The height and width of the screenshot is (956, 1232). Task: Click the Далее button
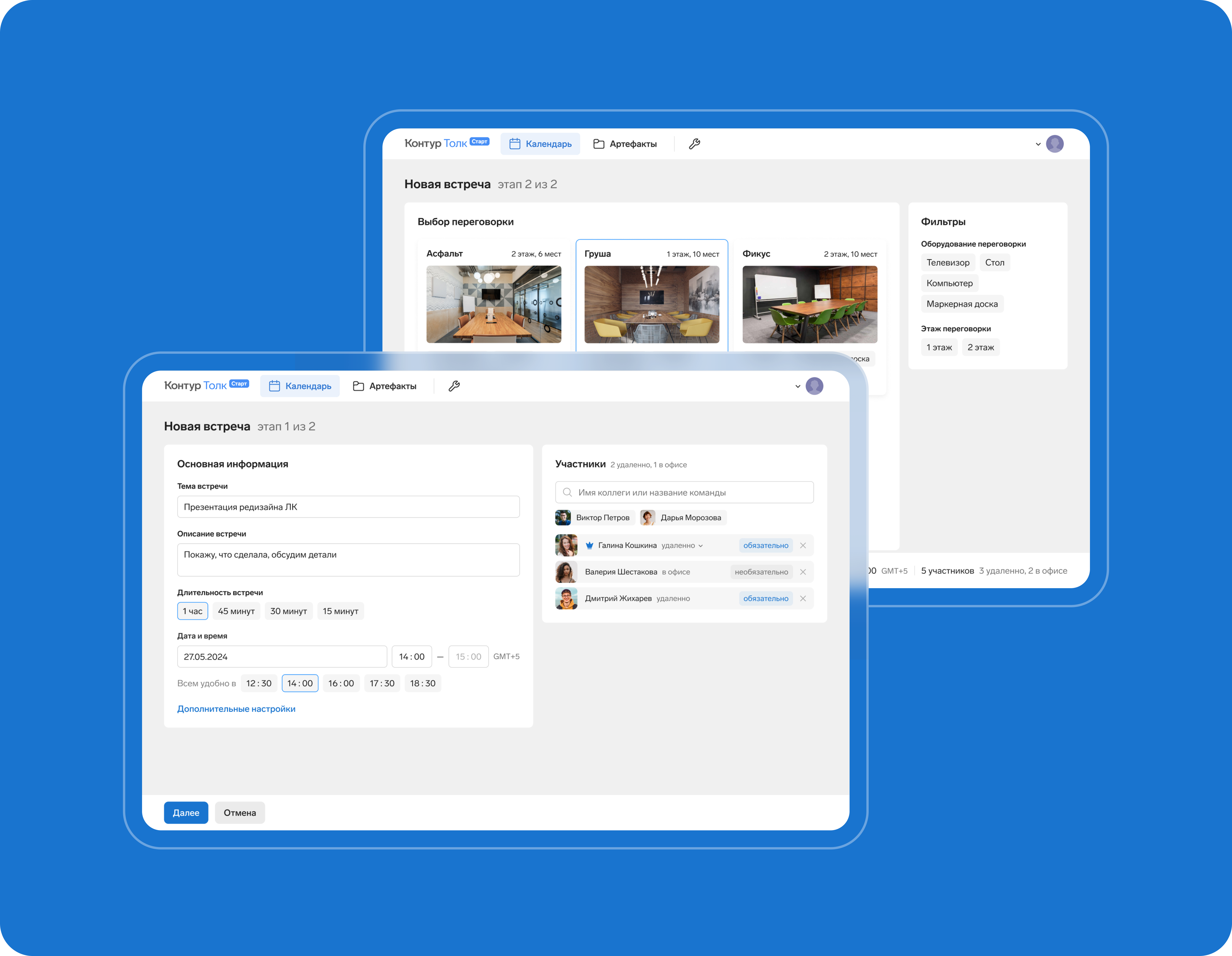186,813
